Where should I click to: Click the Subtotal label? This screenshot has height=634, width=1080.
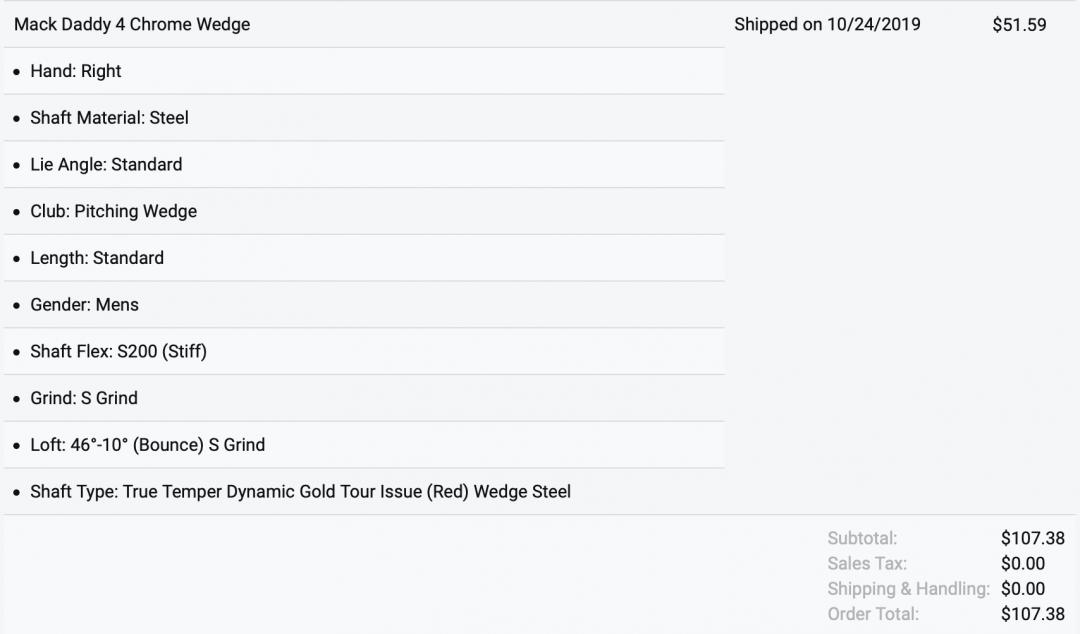point(862,539)
